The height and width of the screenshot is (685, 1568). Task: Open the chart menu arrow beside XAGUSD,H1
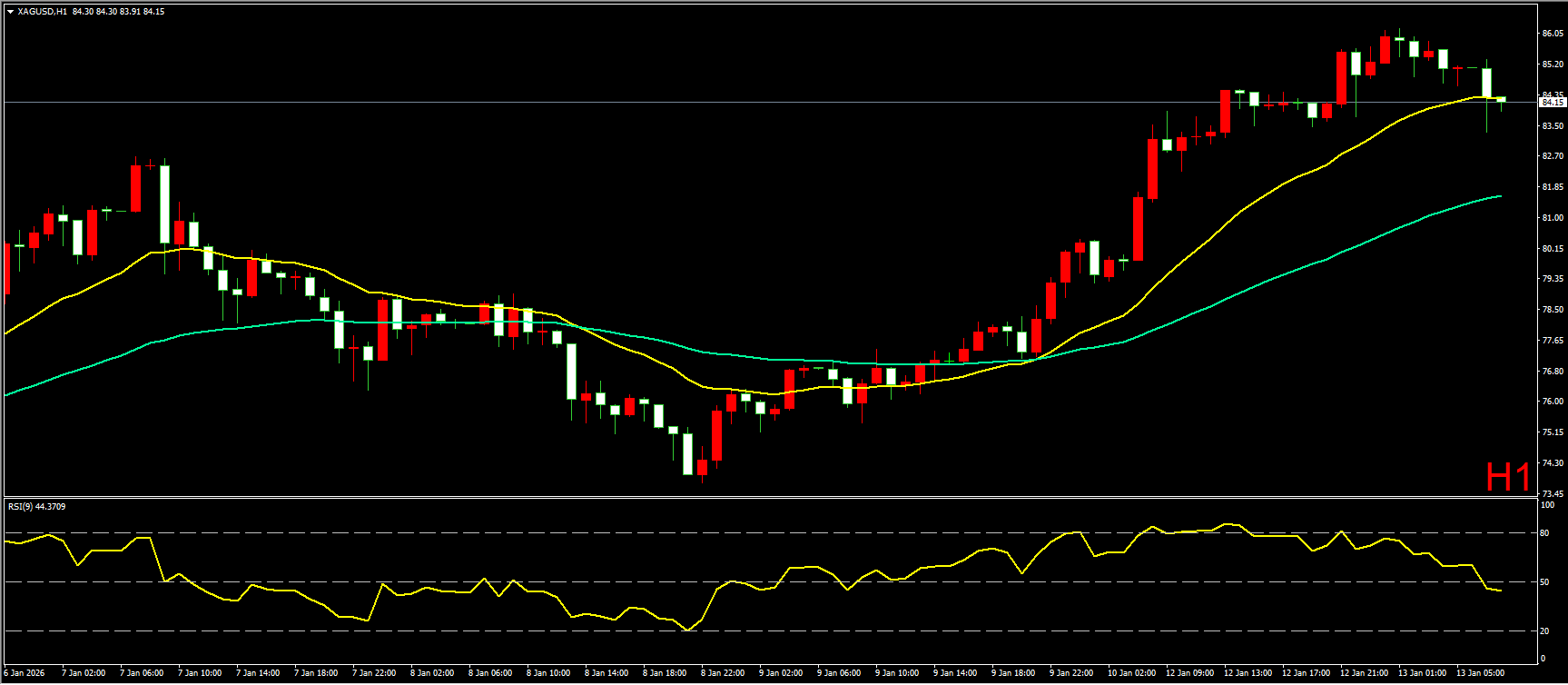[10, 12]
